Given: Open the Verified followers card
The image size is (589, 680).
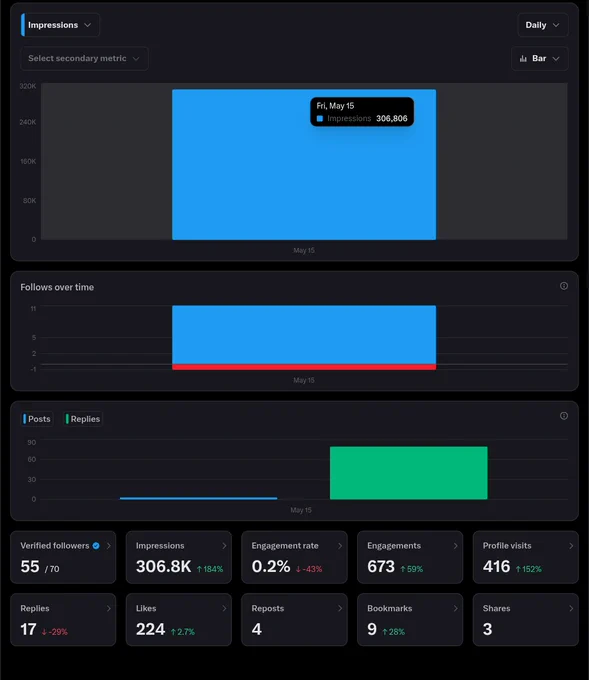Looking at the screenshot, I should click(x=63, y=557).
